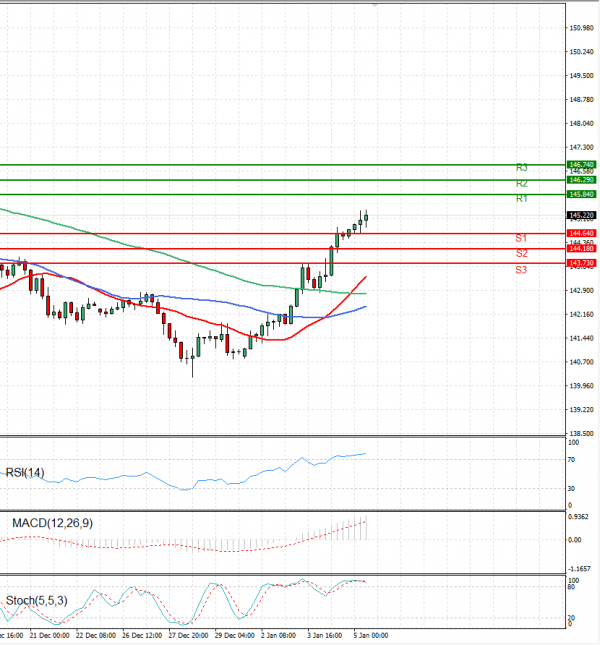This screenshot has height=645, width=600.
Task: Click the 147.300 axis value
Action: click(x=581, y=147)
